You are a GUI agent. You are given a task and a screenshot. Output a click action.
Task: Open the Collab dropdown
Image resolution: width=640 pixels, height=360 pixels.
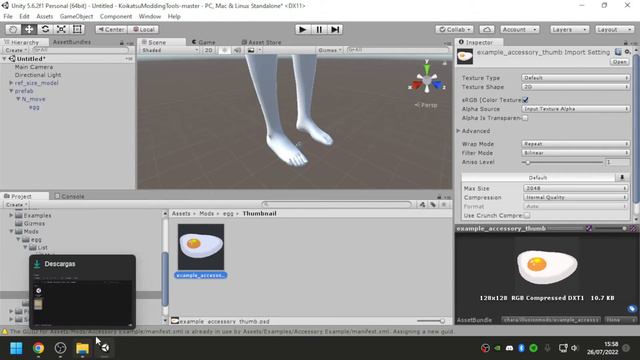point(454,29)
